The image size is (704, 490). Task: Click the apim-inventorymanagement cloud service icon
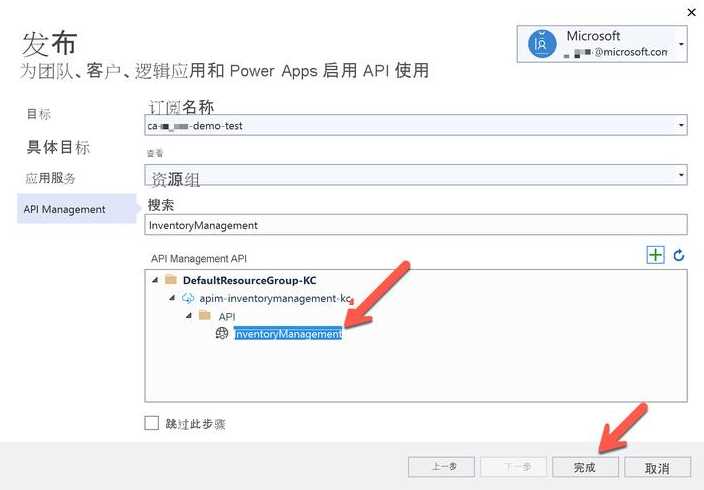point(188,298)
